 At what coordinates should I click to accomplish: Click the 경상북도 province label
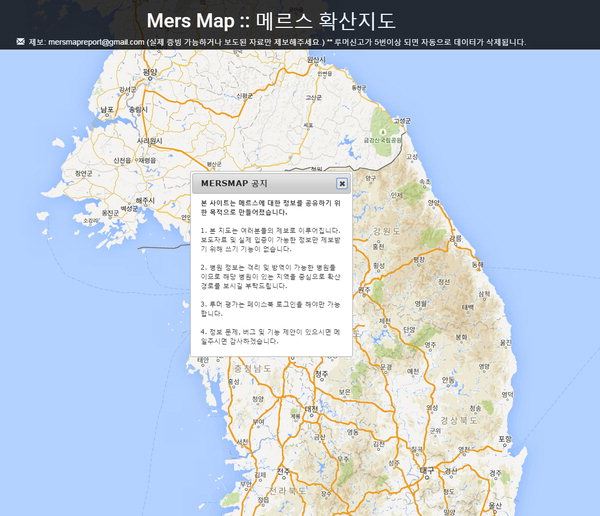(459, 420)
